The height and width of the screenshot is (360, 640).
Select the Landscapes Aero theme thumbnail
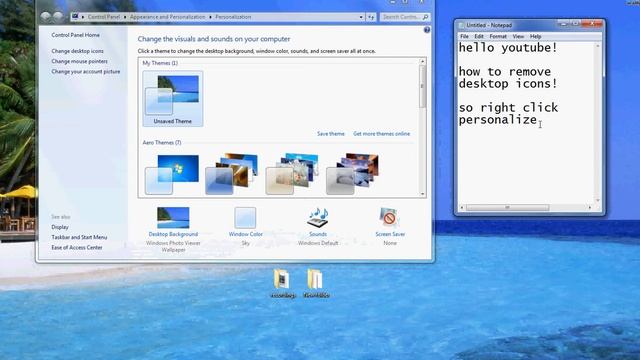352,174
